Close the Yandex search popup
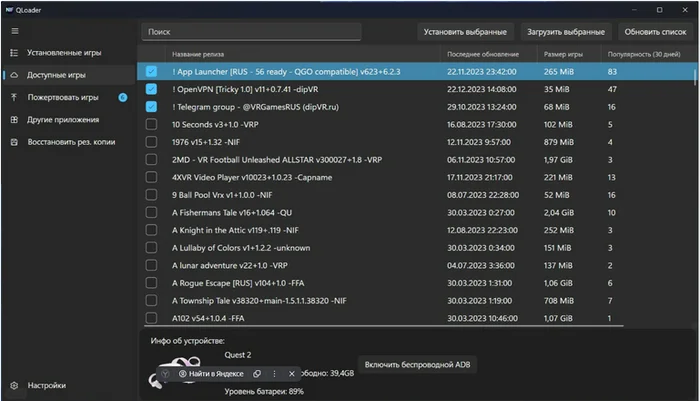700x401 pixels. (292, 374)
